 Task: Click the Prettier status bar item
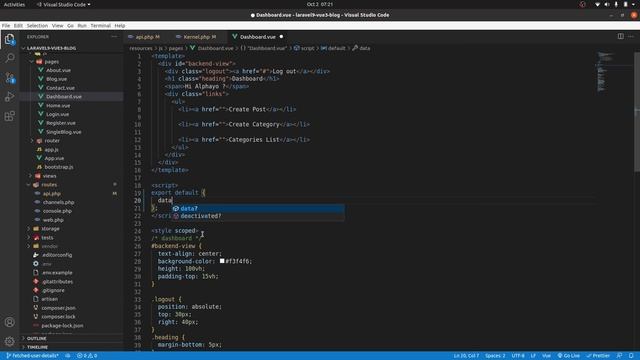pos(598,356)
